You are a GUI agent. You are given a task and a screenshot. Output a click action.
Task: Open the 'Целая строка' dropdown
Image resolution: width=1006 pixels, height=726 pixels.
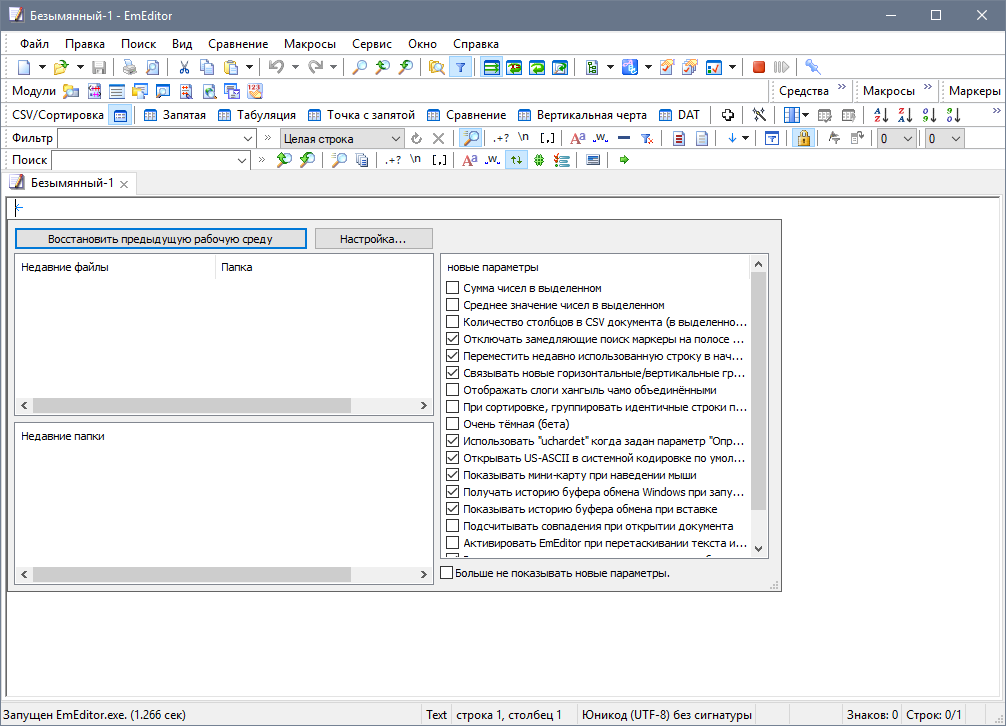coord(341,139)
